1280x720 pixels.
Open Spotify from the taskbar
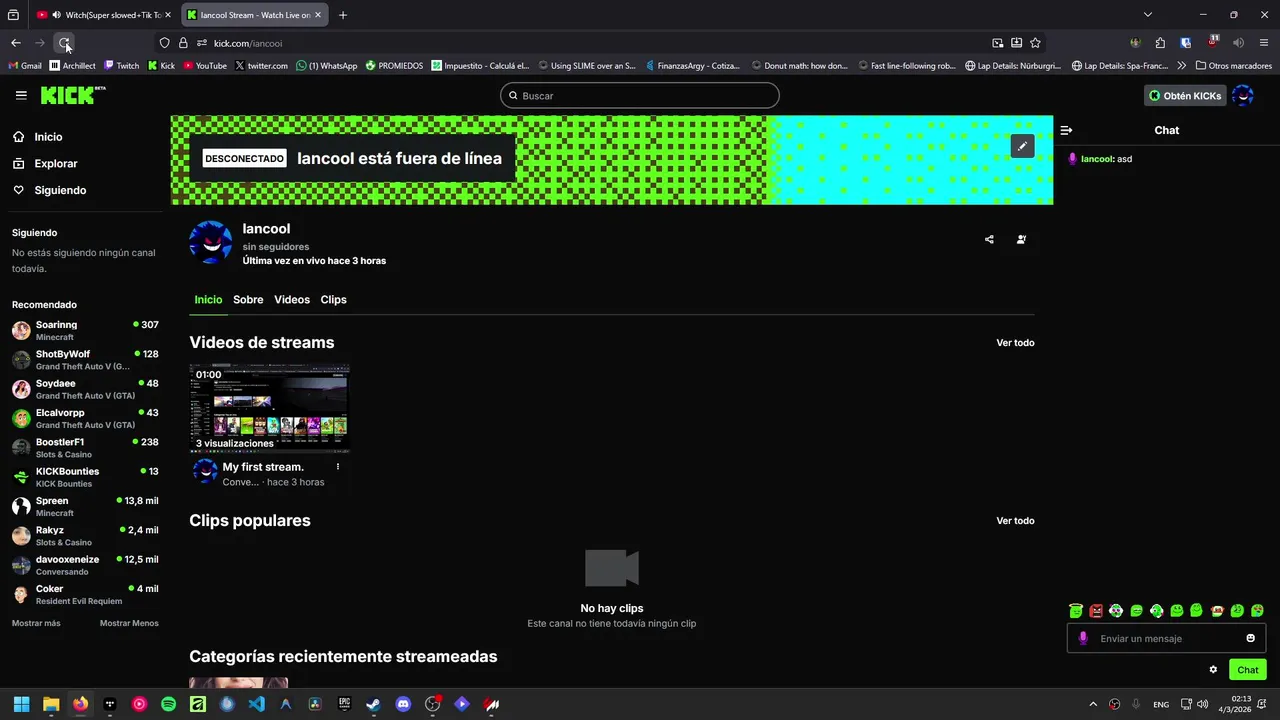(168, 704)
